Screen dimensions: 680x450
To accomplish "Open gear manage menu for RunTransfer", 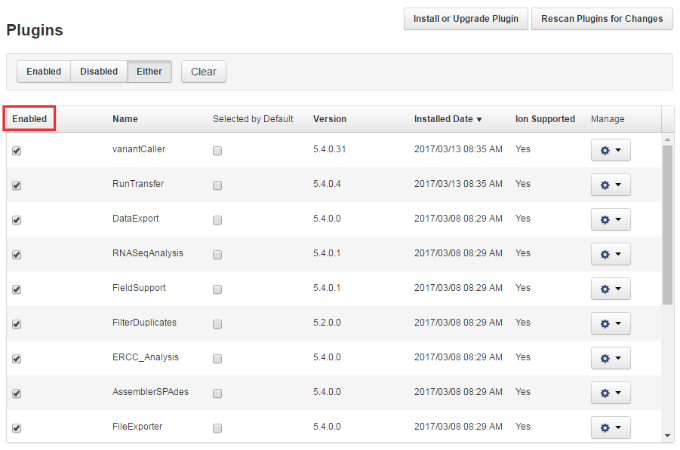I will tap(610, 185).
